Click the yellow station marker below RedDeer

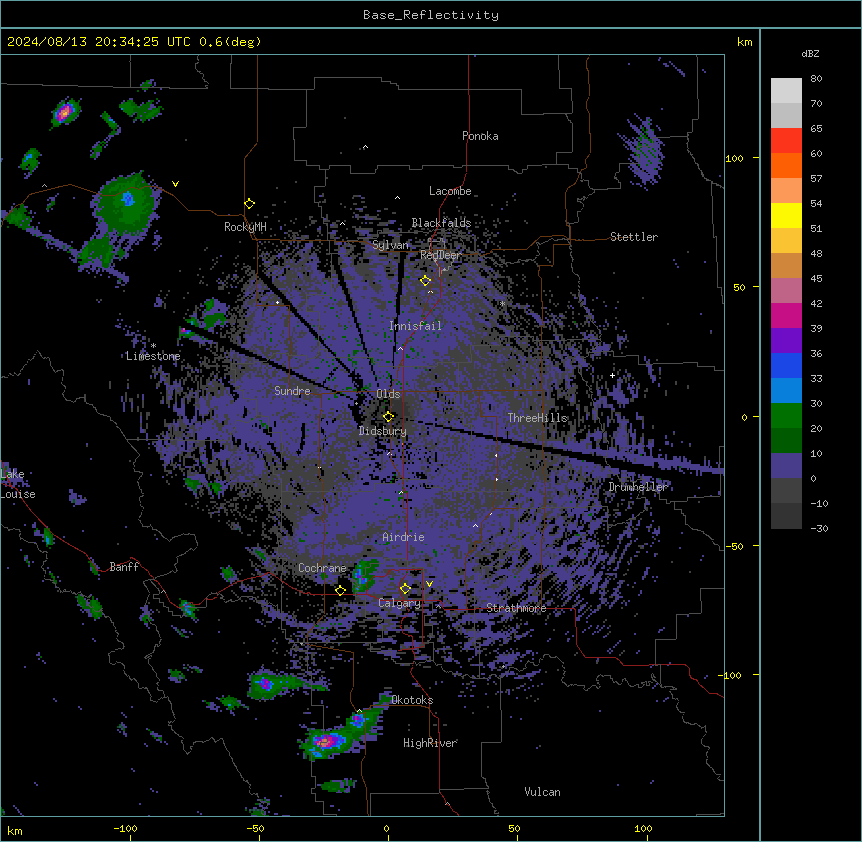tap(426, 281)
